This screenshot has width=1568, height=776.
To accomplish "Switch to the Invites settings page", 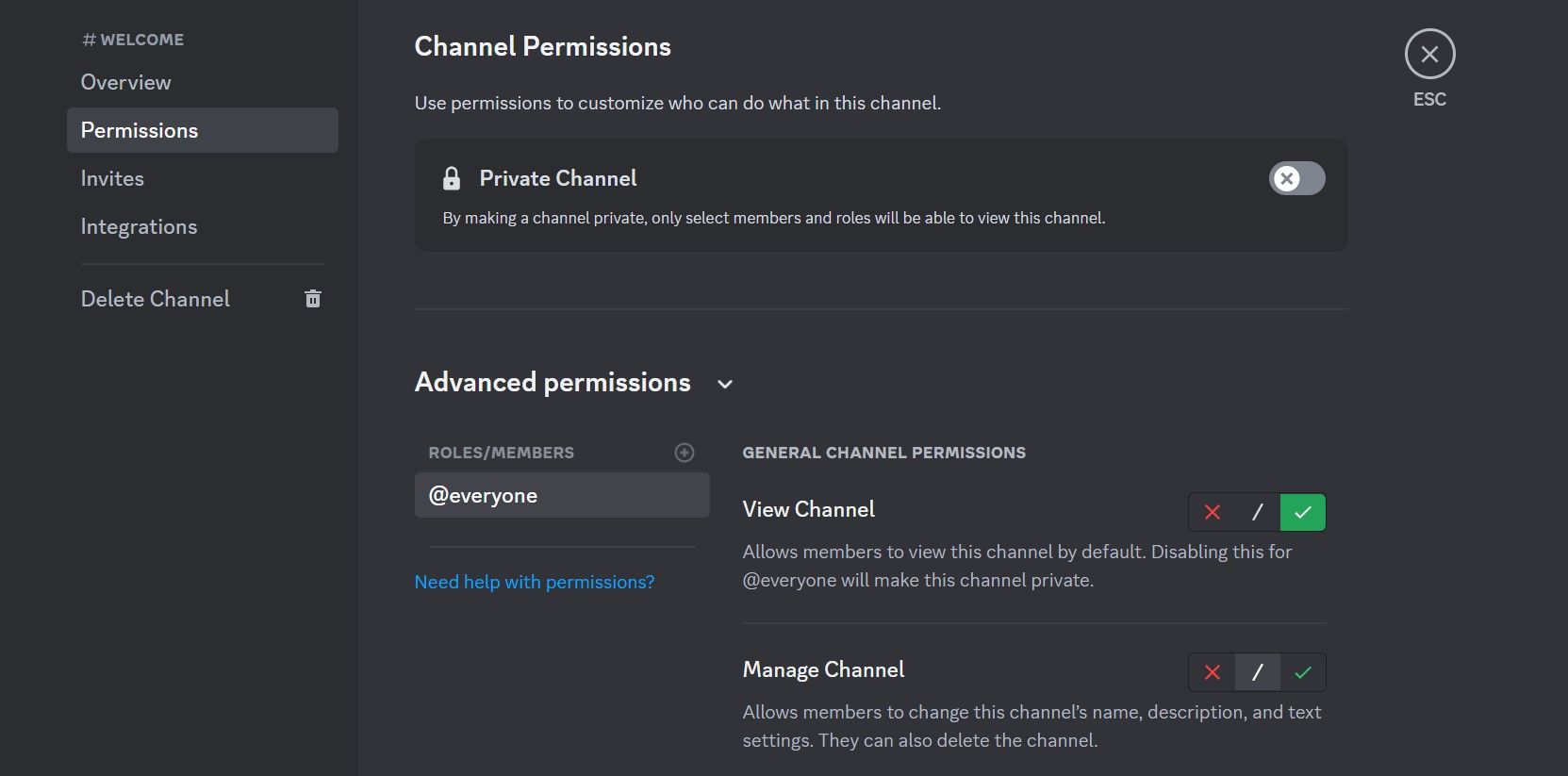I will pyautogui.click(x=112, y=177).
